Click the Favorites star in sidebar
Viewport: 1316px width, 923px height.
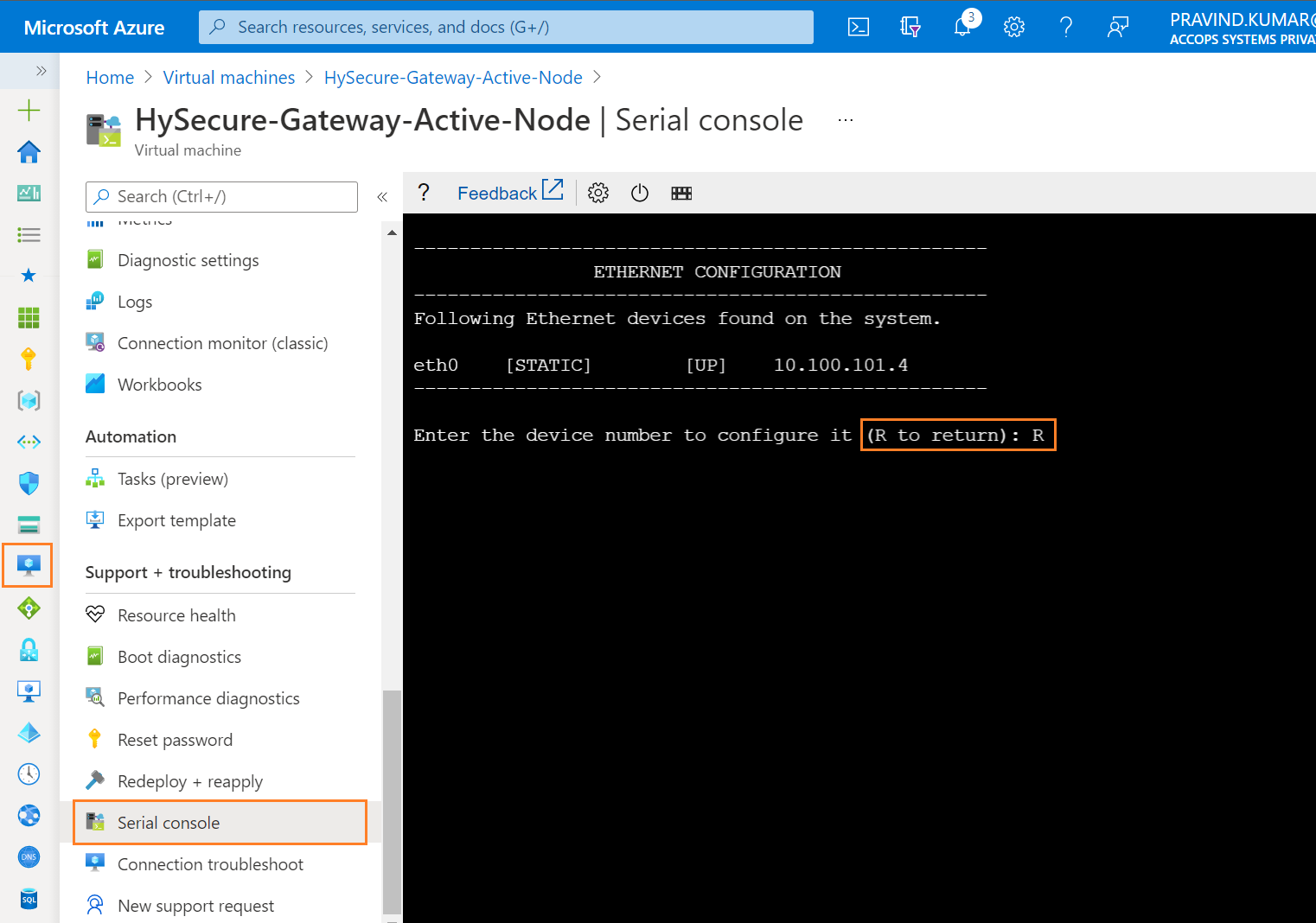tap(29, 276)
